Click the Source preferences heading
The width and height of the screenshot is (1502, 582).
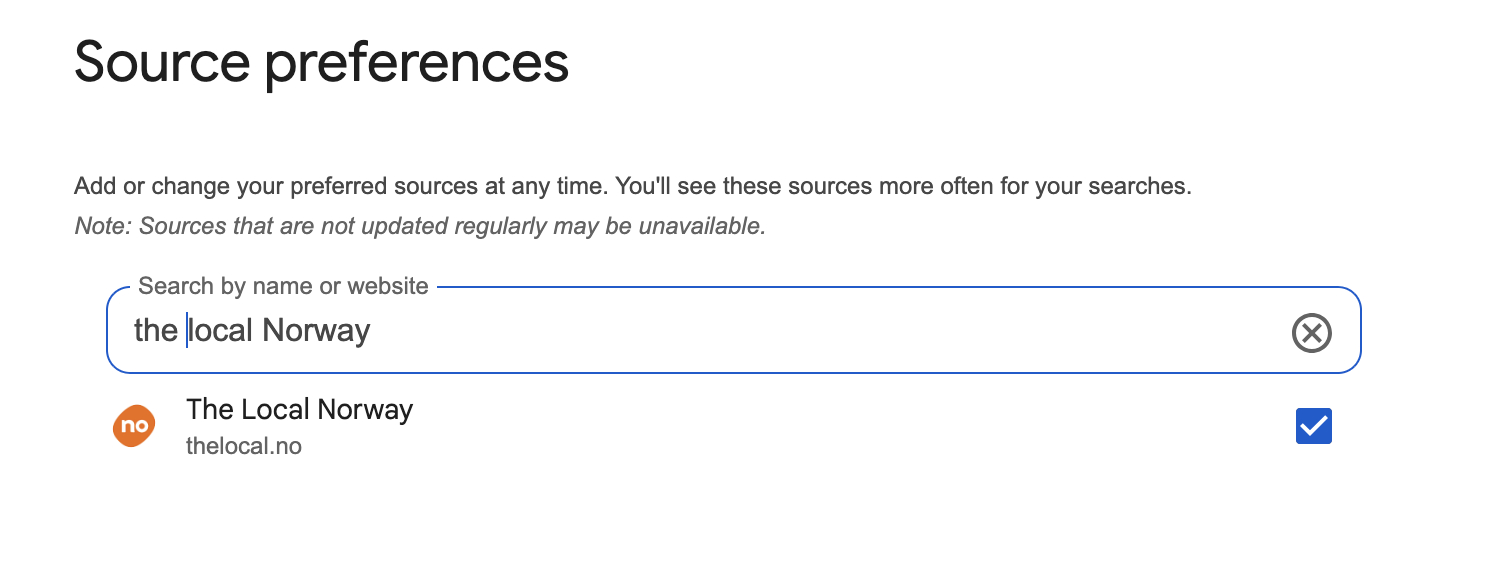pos(321,62)
